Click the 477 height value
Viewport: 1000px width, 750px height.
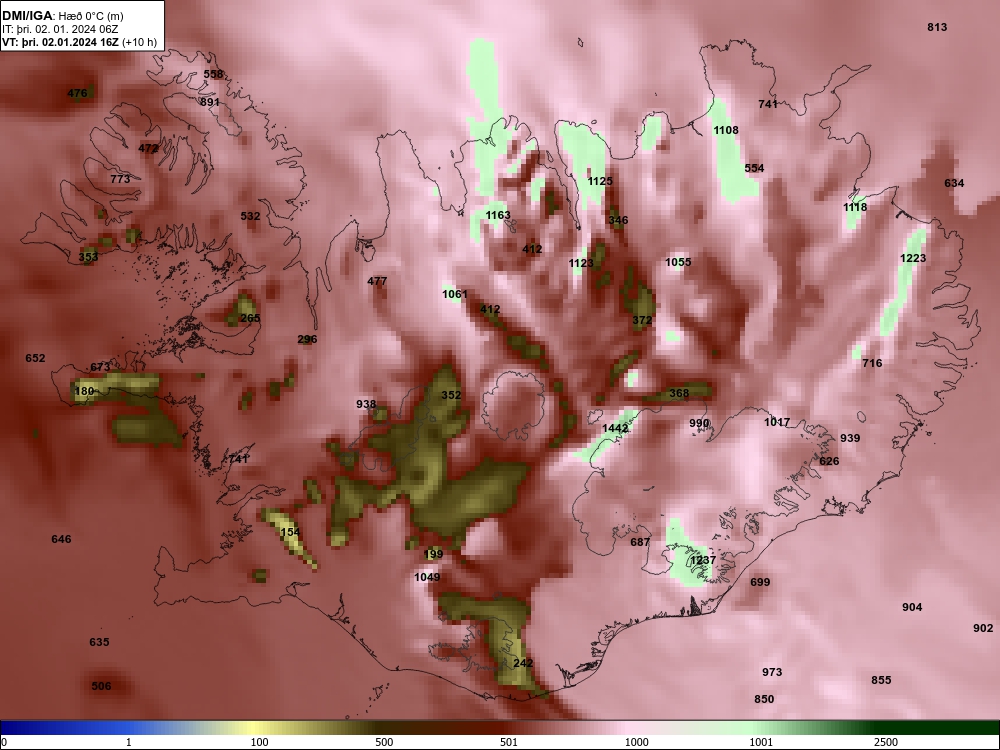[x=378, y=281]
